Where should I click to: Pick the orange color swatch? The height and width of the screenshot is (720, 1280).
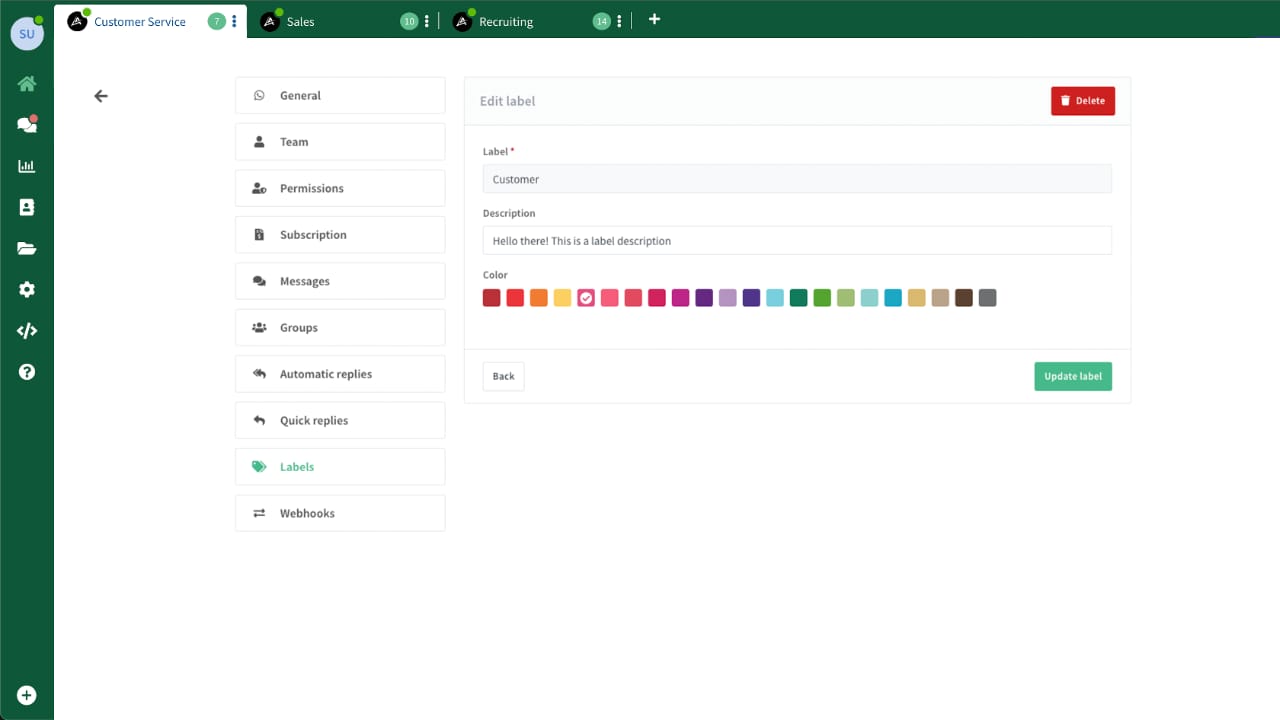539,297
